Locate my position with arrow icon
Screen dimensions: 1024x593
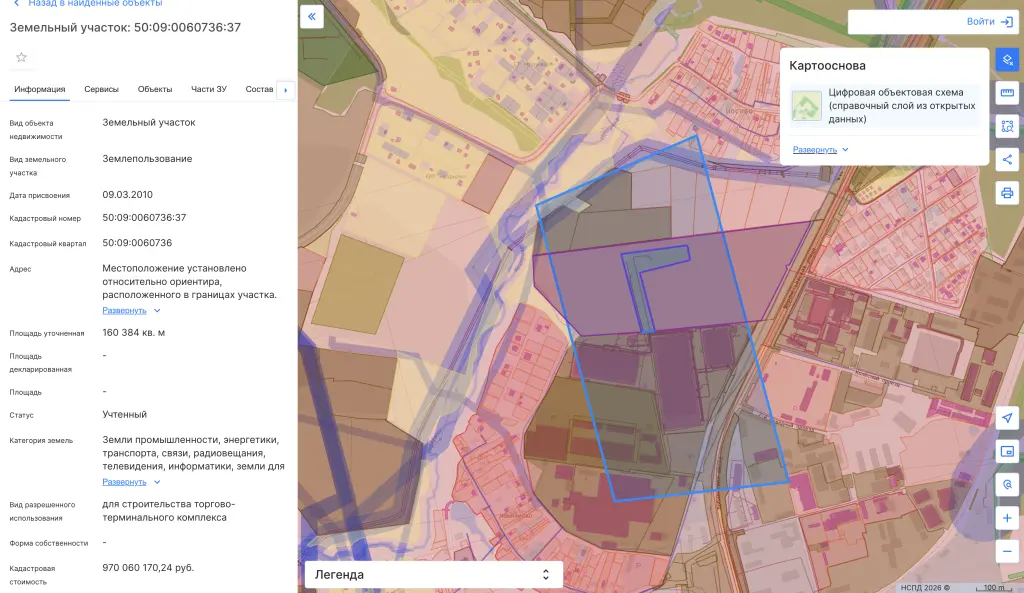[1007, 418]
